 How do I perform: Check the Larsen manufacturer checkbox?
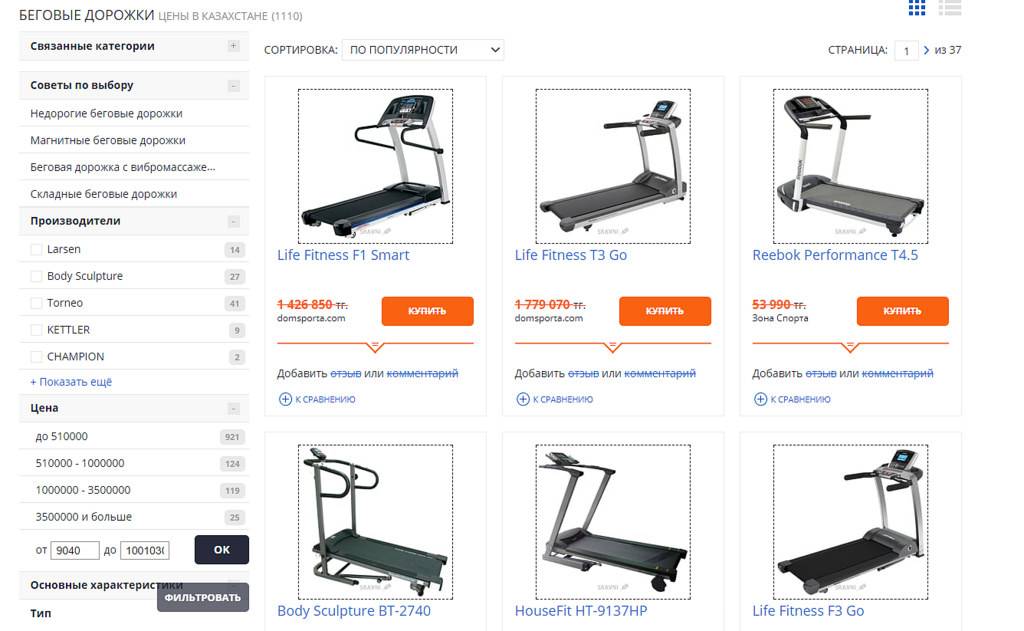point(37,250)
